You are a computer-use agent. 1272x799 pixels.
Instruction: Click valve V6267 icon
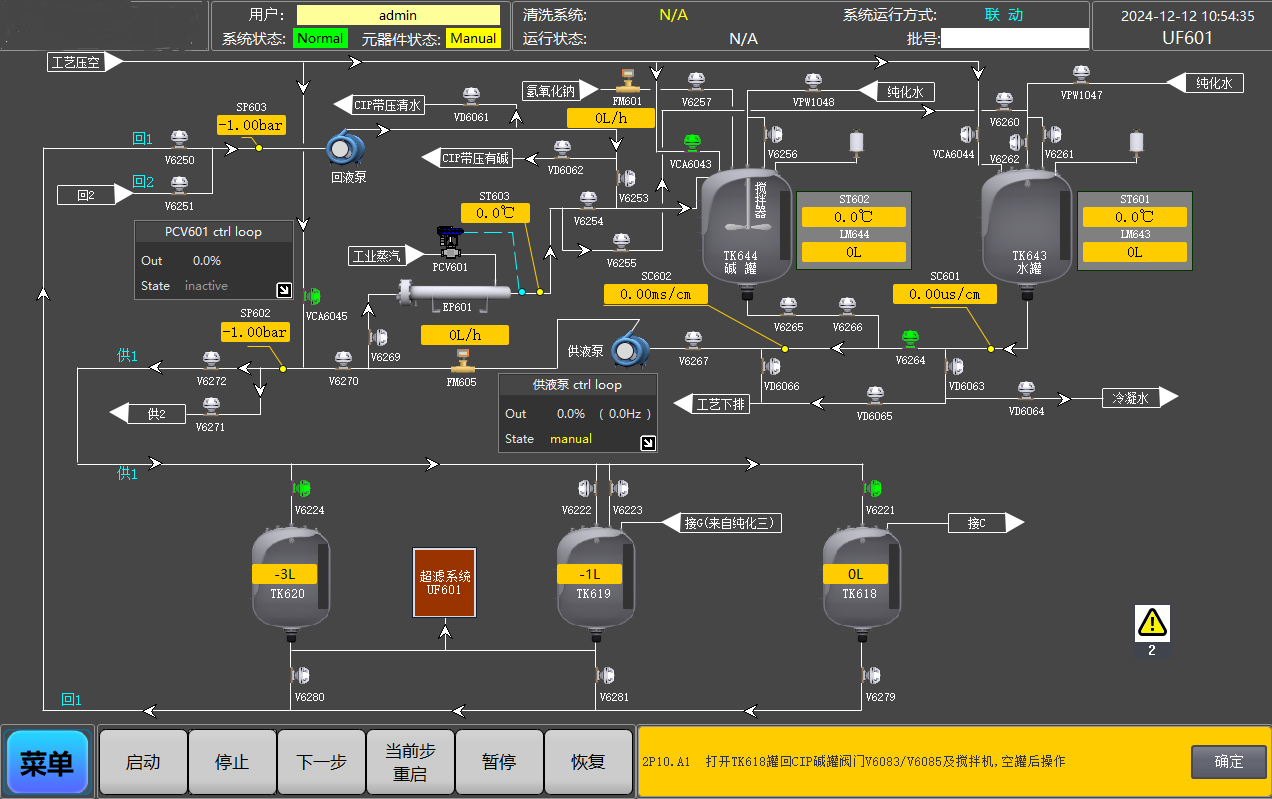pyautogui.click(x=693, y=341)
